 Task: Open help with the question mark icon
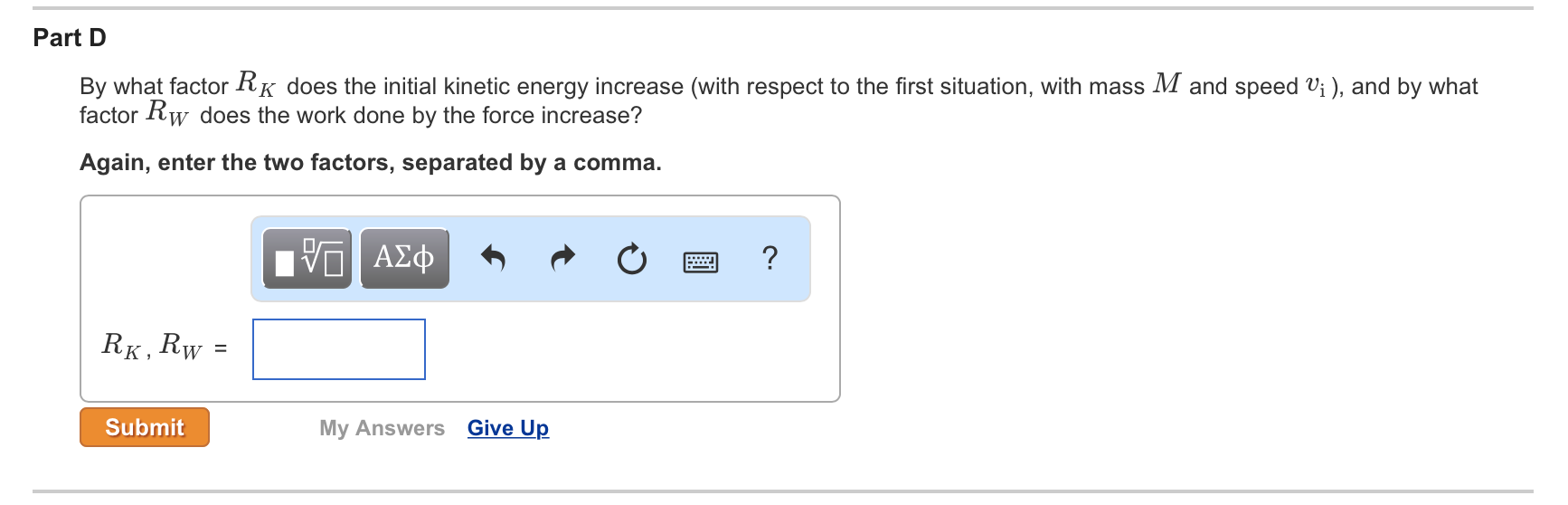tap(770, 259)
